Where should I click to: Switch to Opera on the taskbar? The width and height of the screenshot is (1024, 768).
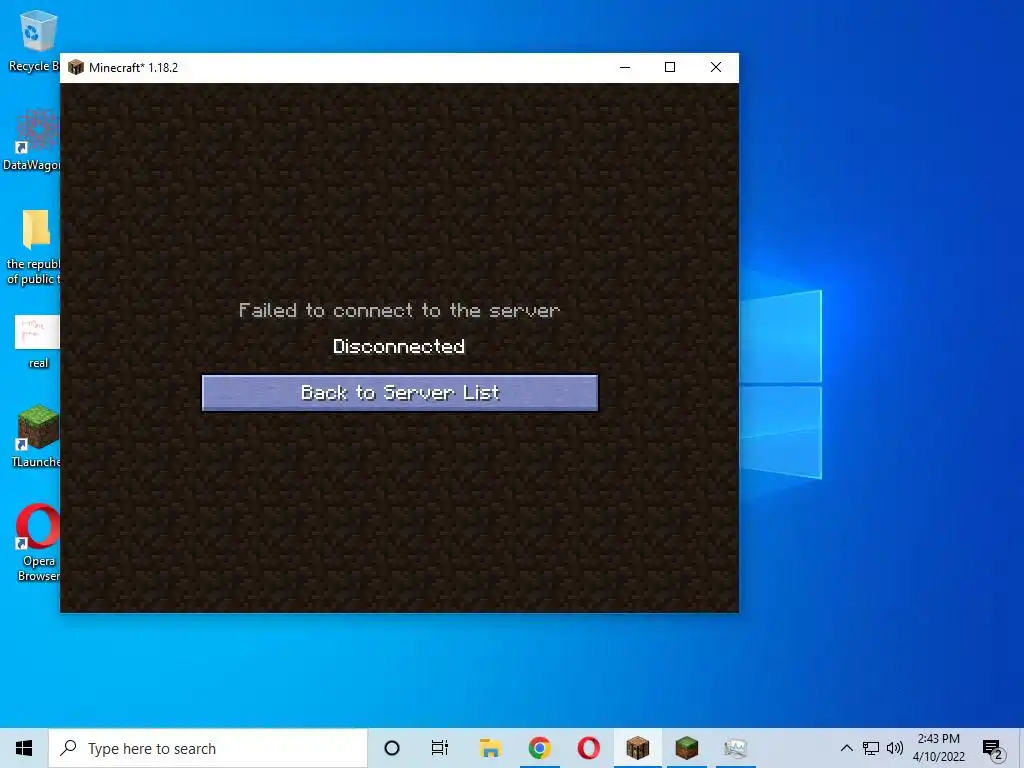point(588,748)
